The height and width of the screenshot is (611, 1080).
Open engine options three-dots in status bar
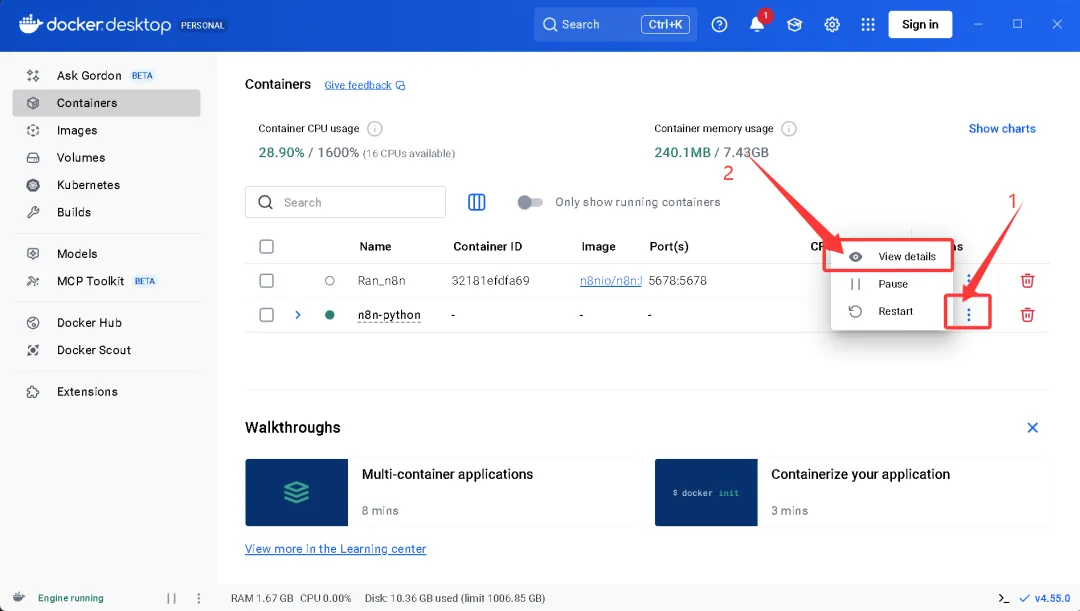tap(198, 599)
